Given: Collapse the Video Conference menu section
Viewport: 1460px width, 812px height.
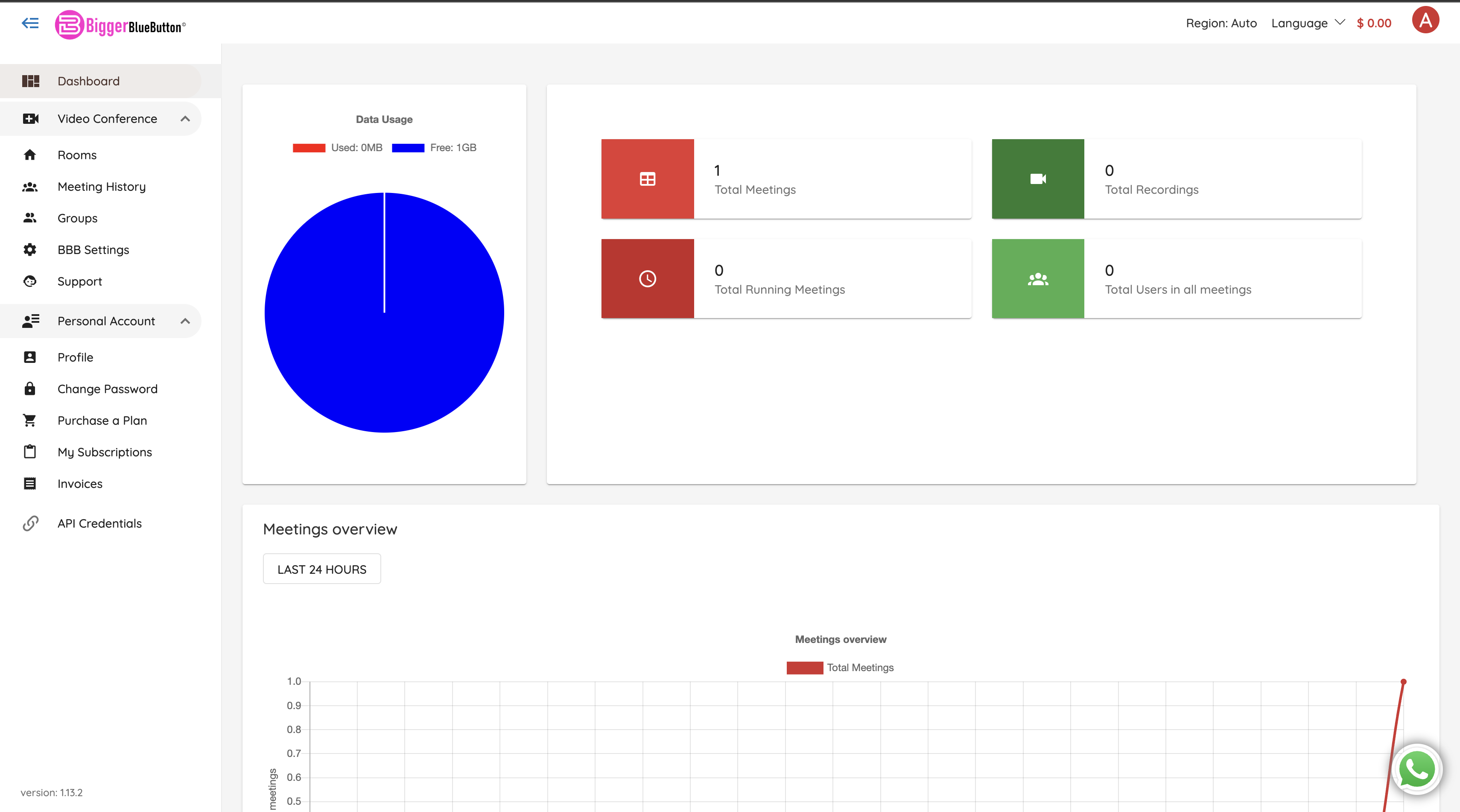Looking at the screenshot, I should 185,119.
